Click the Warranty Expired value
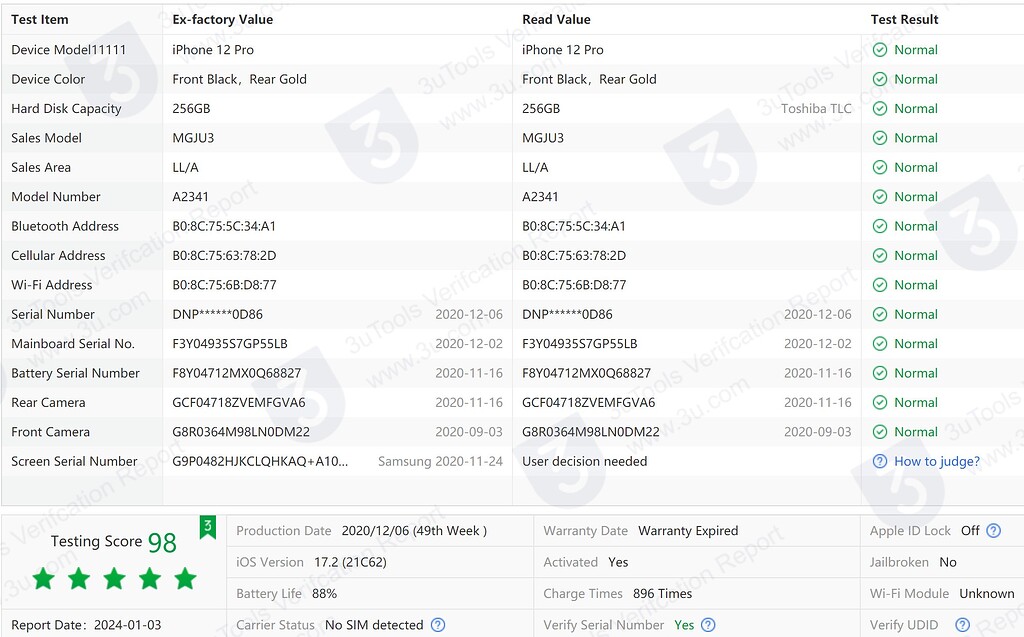 point(688,531)
